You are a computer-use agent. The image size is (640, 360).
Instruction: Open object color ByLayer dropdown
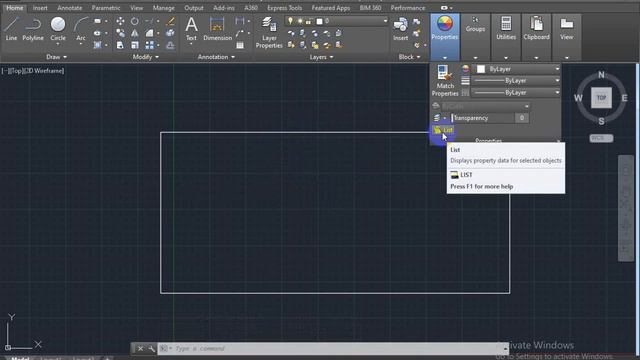[x=516, y=69]
